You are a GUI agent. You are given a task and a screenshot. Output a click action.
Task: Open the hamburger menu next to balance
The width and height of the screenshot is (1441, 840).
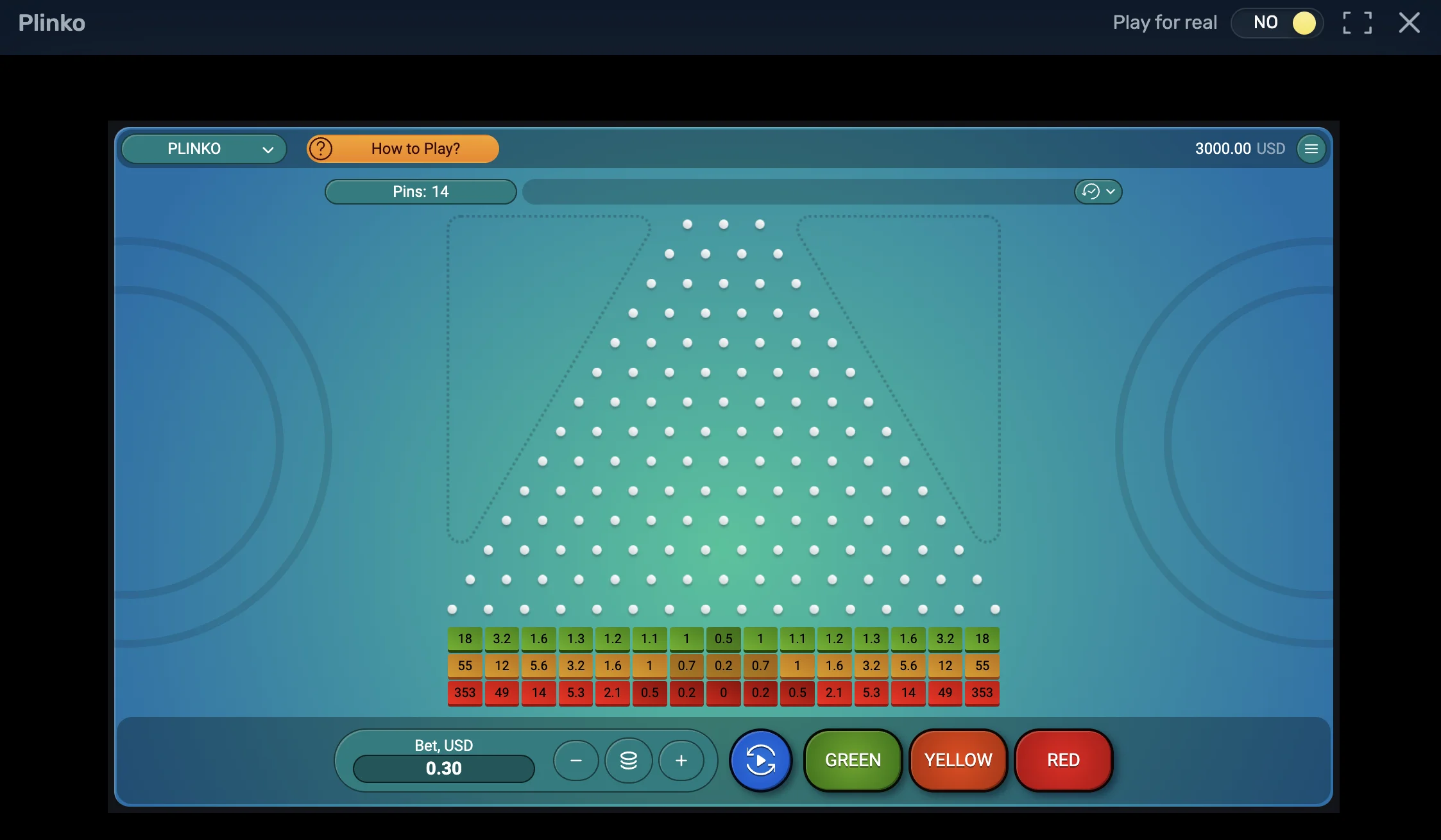[x=1311, y=149]
